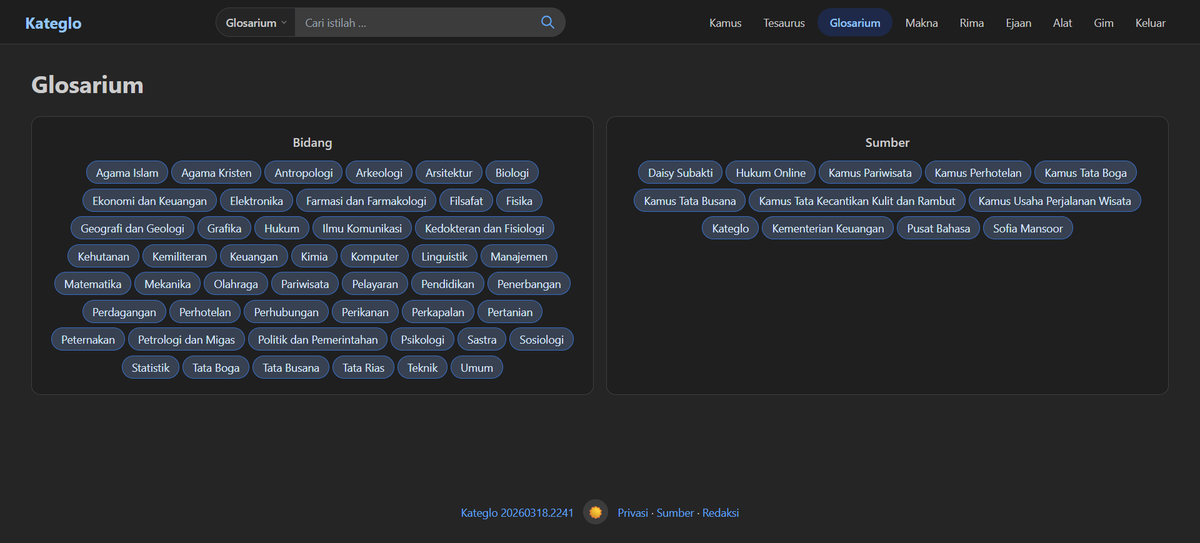This screenshot has height=543, width=1200.
Task: Open the Redaksi footer link
Action: [x=721, y=513]
